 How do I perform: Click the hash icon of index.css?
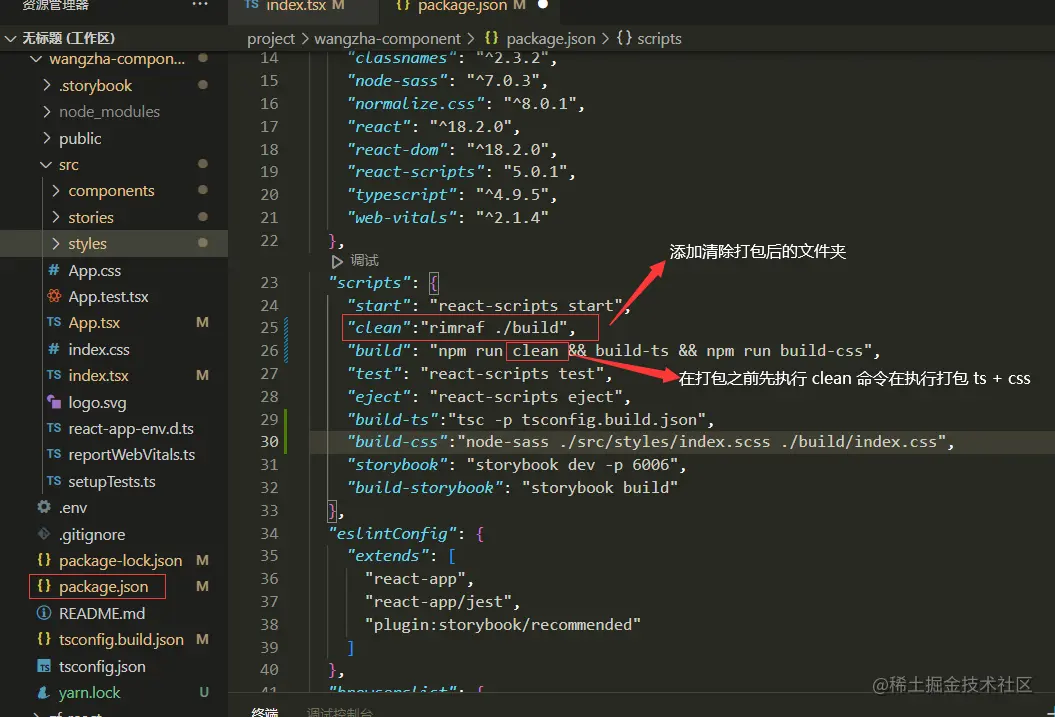pyautogui.click(x=54, y=349)
